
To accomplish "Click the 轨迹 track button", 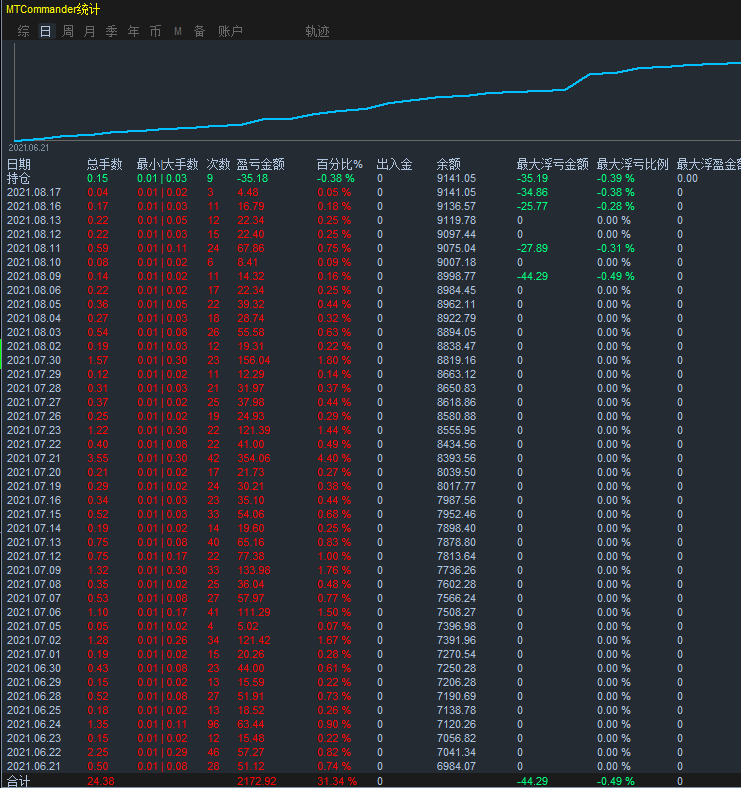I will click(x=317, y=31).
